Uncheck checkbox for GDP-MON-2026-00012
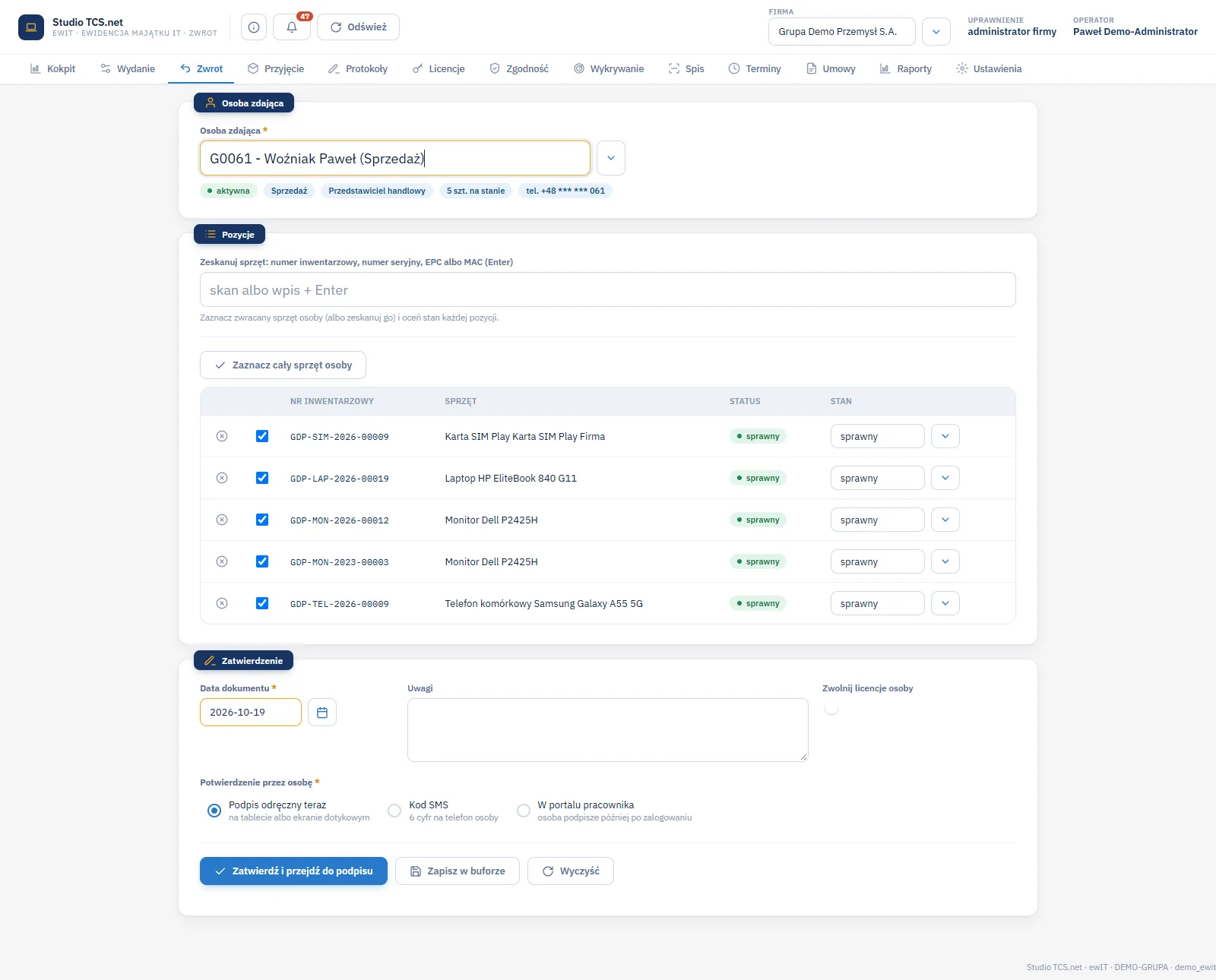This screenshot has height=980, width=1216. coord(262,520)
